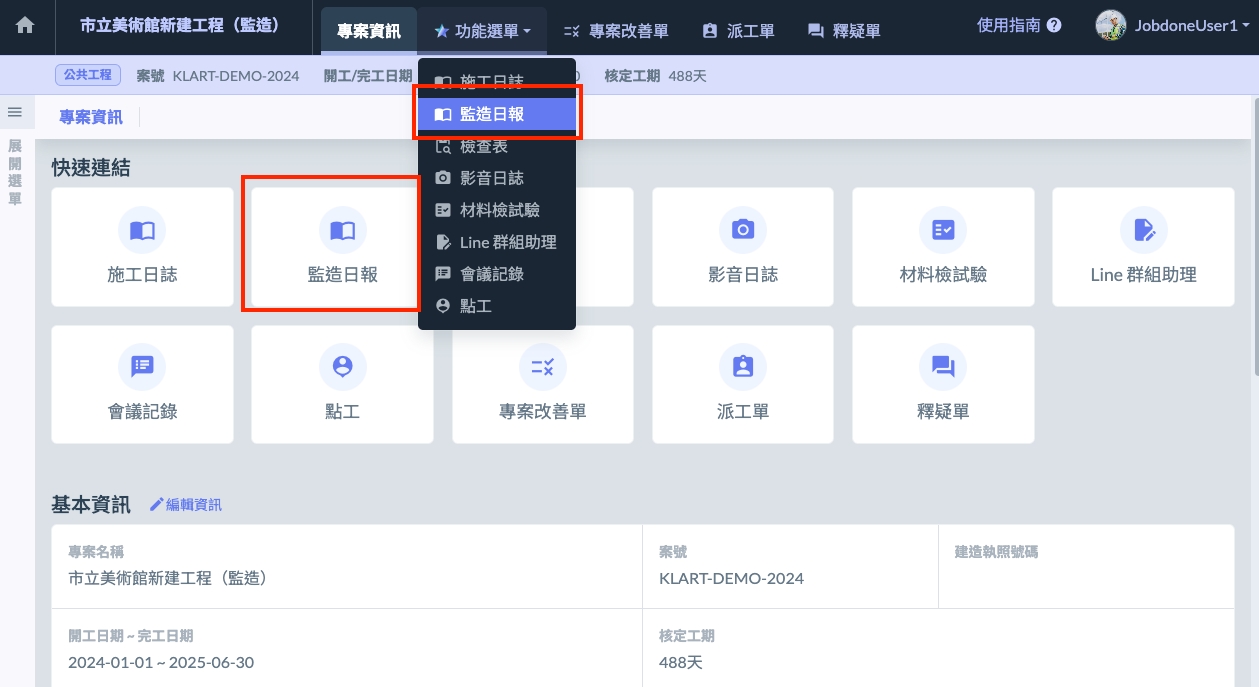Open the 釋疑單 quick link card
This screenshot has width=1259, height=687.
click(942, 385)
